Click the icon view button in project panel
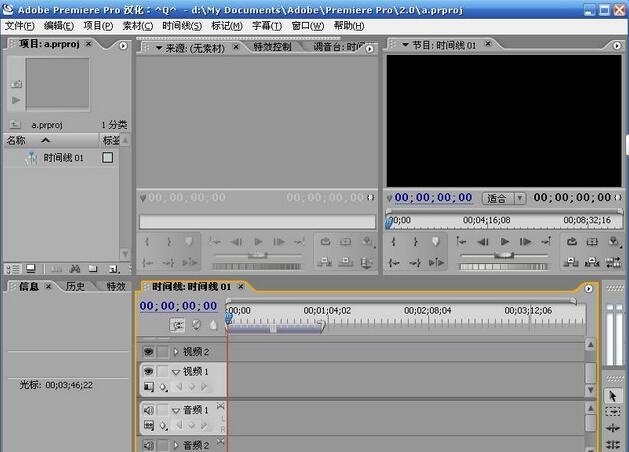 31,269
